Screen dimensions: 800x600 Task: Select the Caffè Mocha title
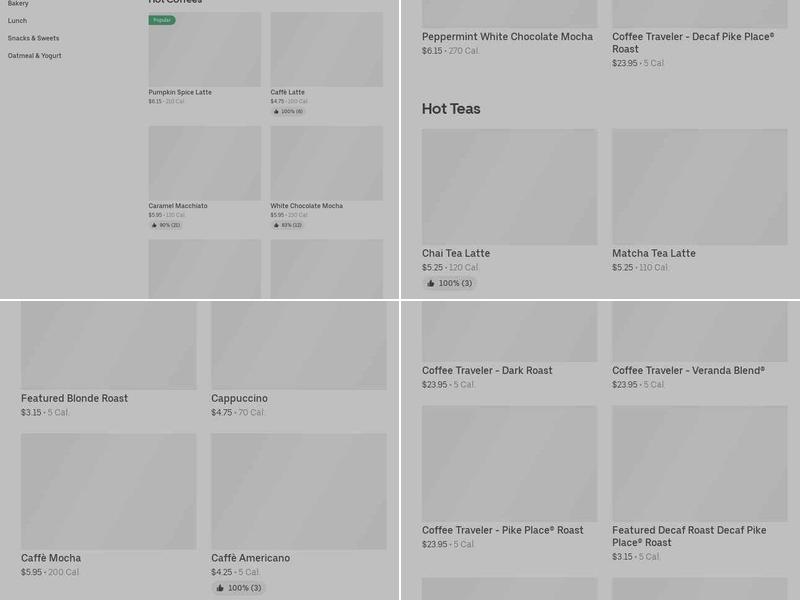click(51, 558)
